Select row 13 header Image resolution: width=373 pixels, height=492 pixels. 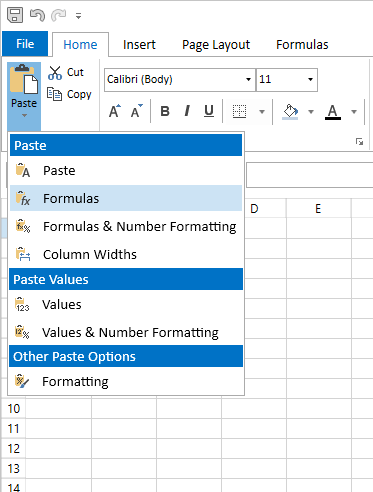click(14, 469)
